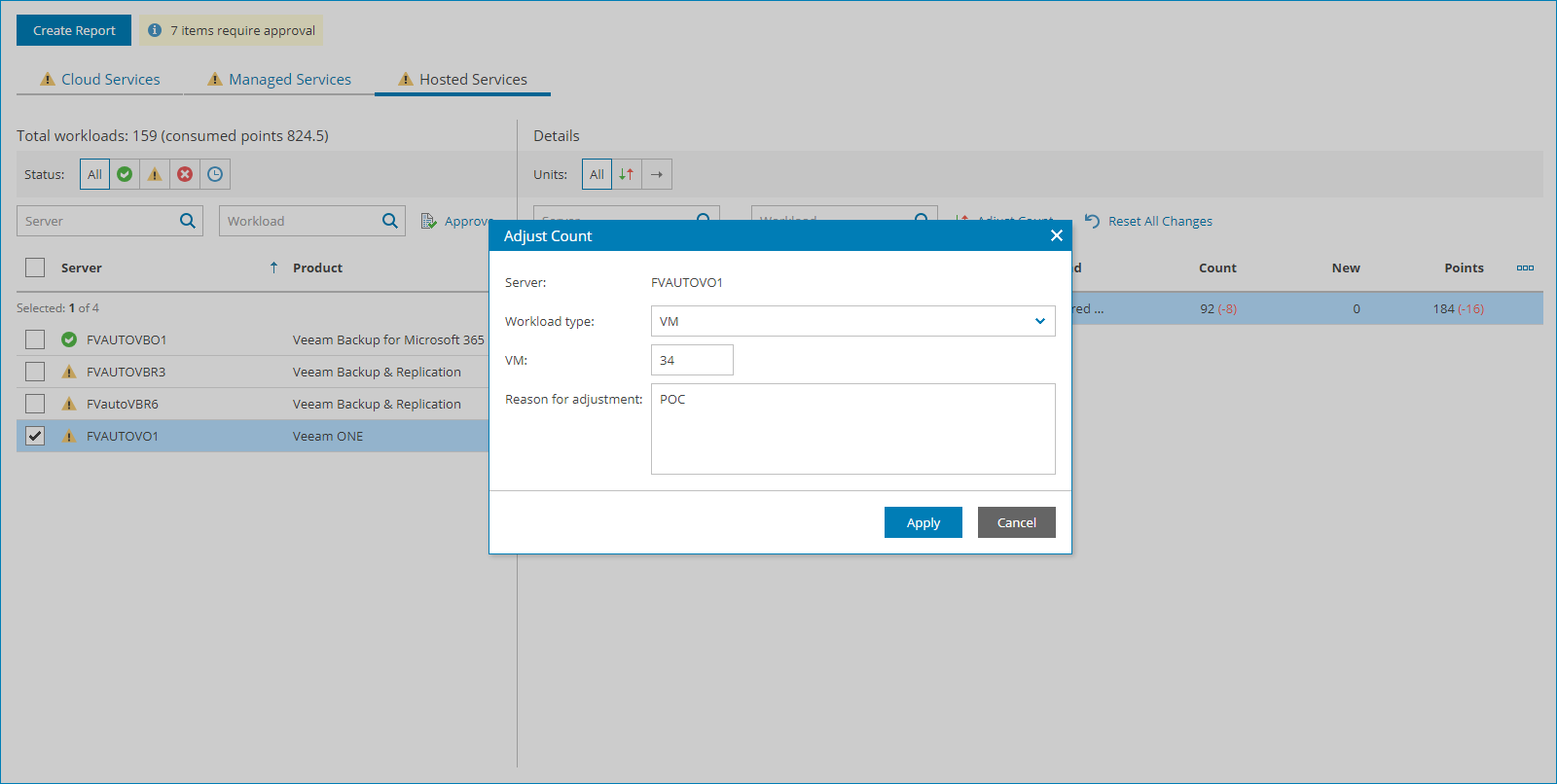Click the VM count input field
This screenshot has width=1557, height=784.
(x=692, y=360)
